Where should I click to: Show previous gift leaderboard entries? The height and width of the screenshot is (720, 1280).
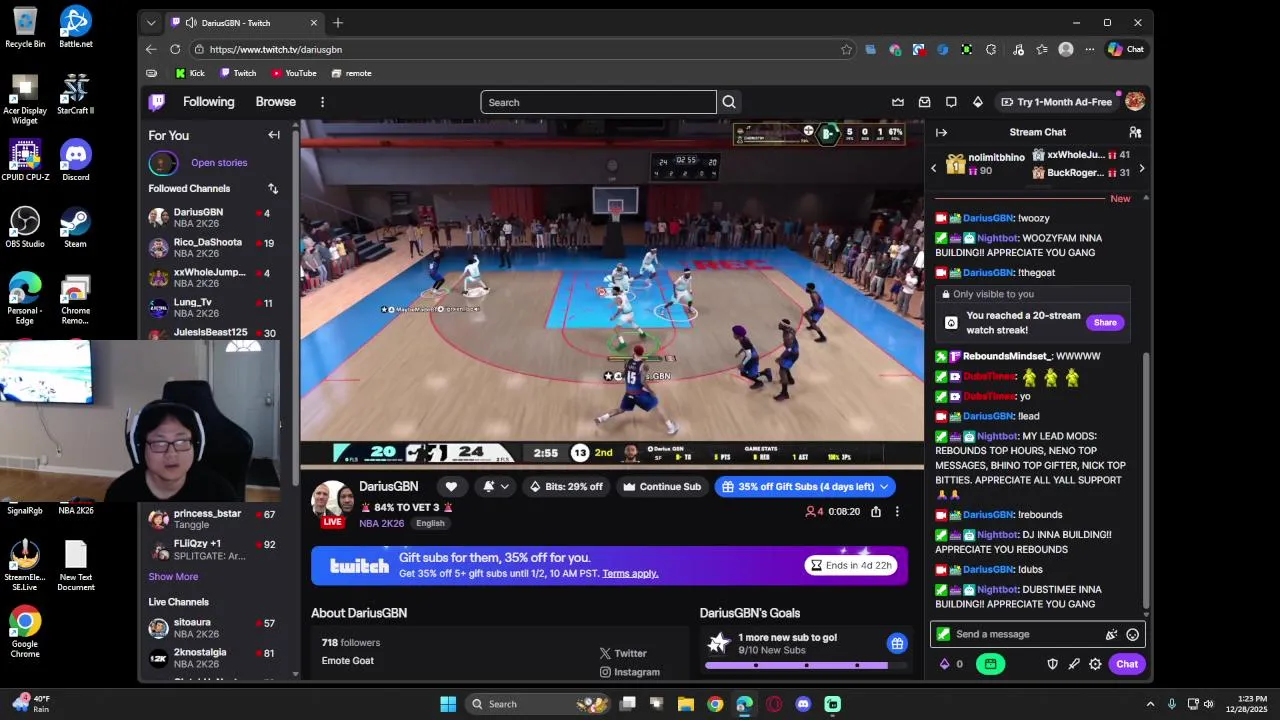click(934, 168)
